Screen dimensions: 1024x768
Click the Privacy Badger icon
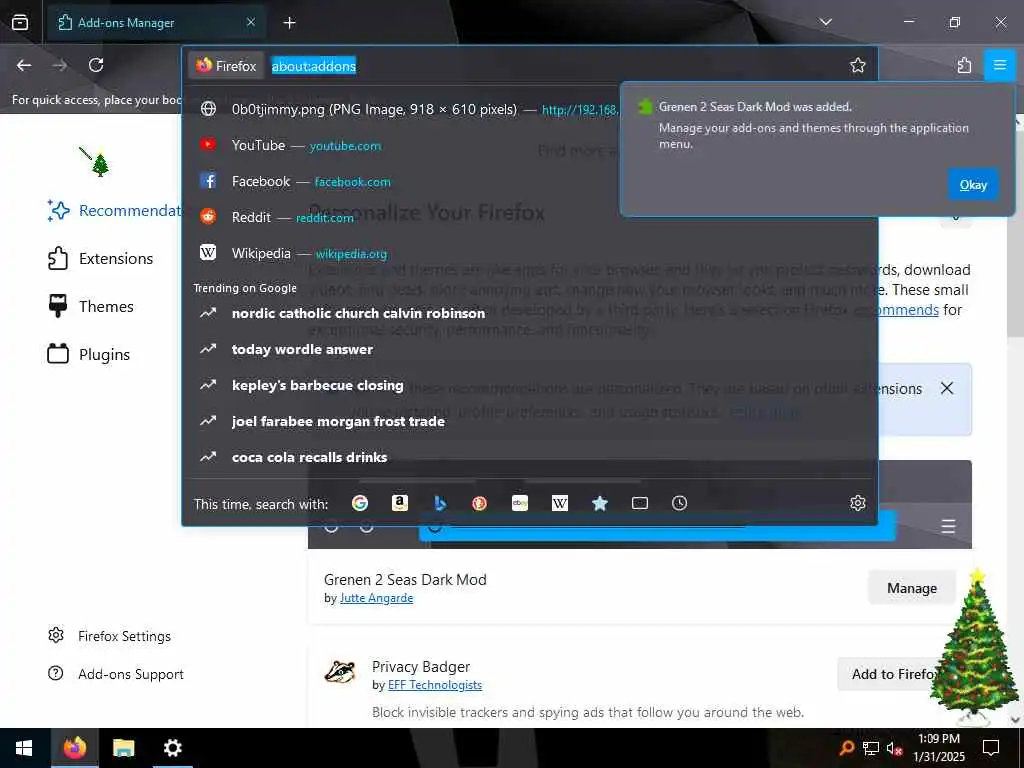tap(340, 671)
